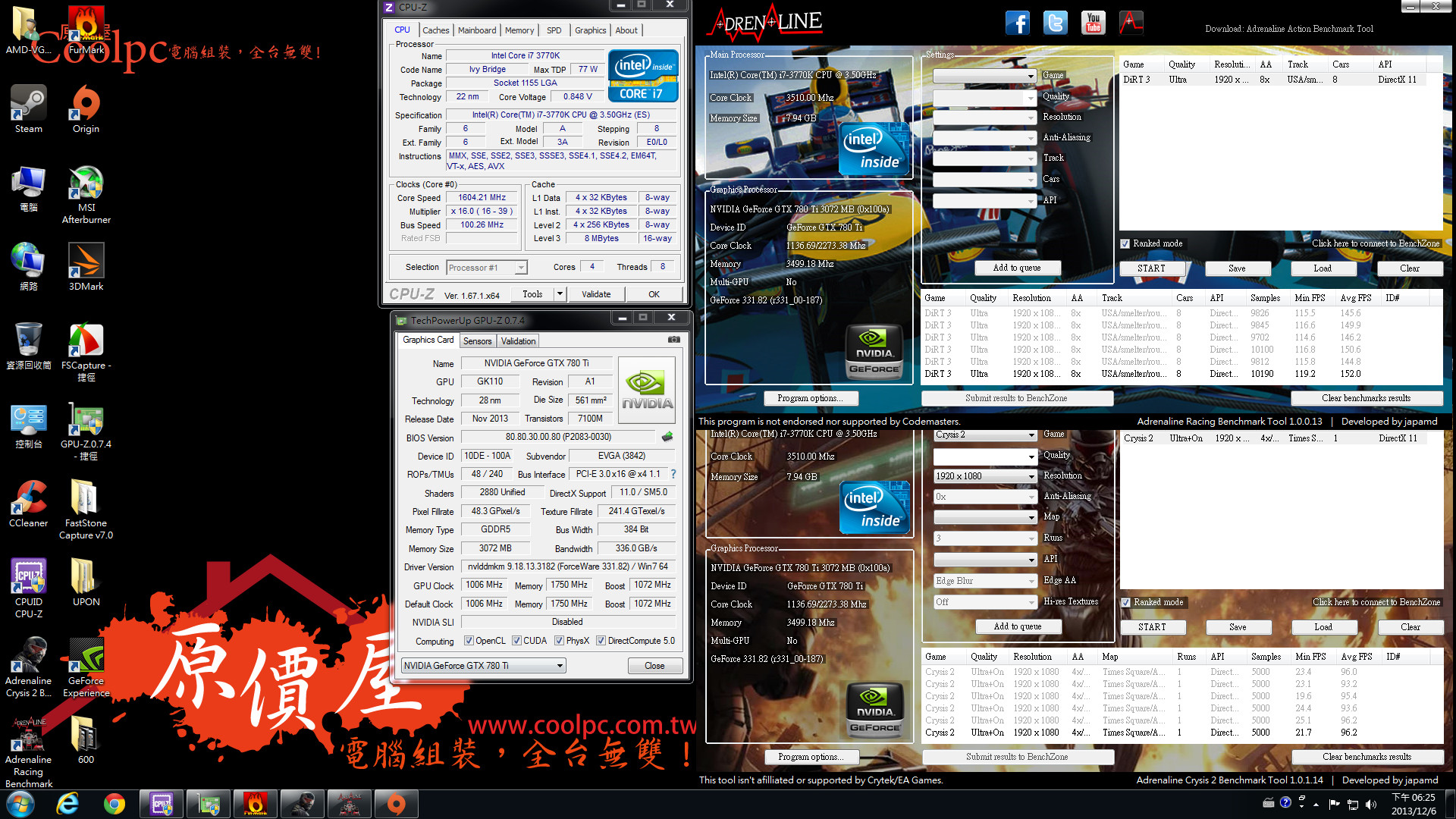
Task: Click Validate button in CPU-Z
Action: click(596, 294)
